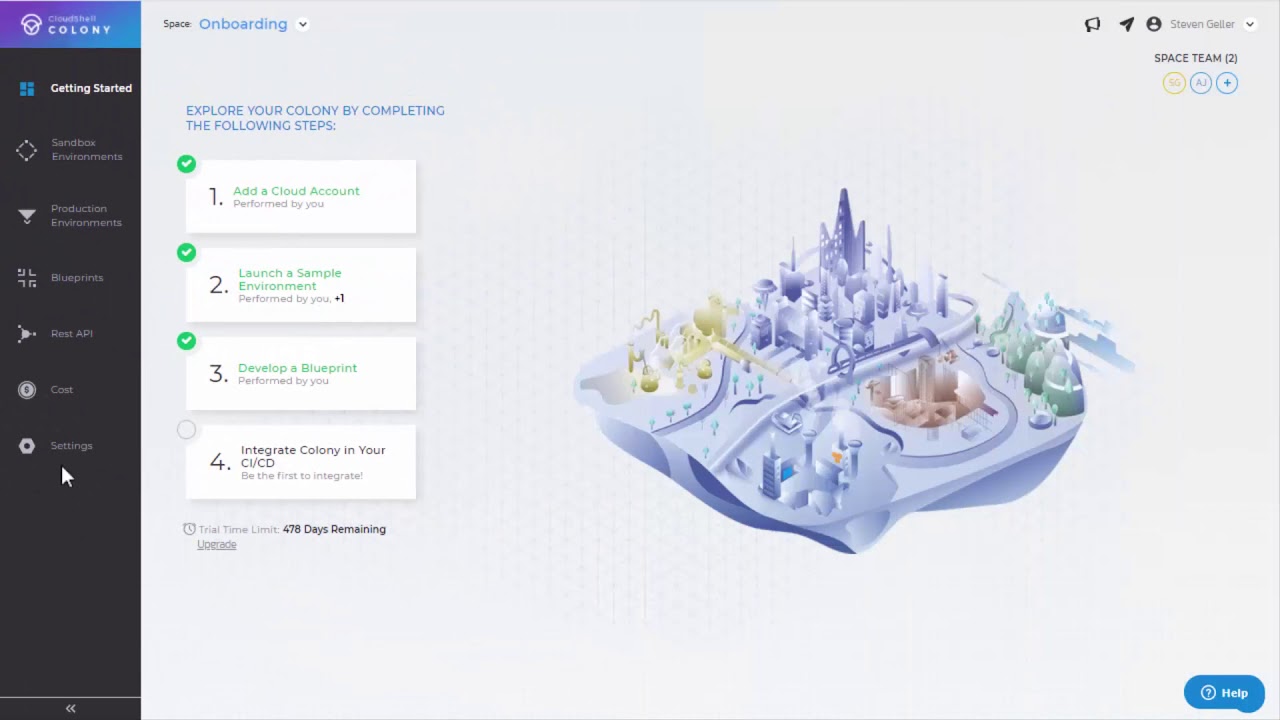Click the CloudShell Colony logo
This screenshot has width=1280, height=720.
(66, 25)
